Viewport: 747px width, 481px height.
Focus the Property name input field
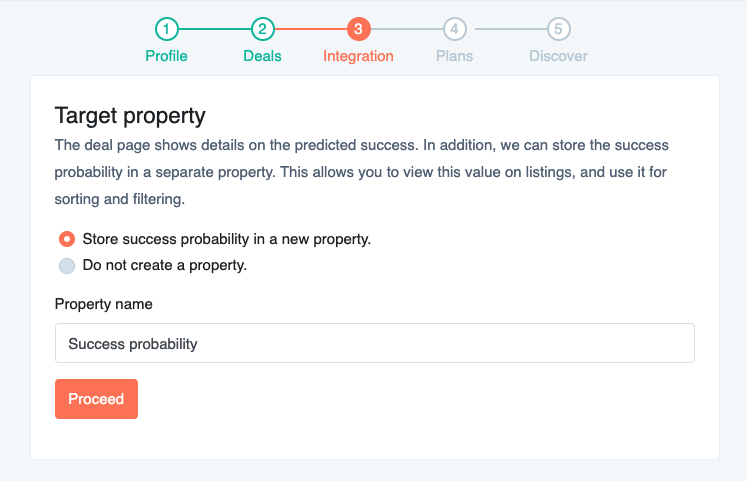374,343
